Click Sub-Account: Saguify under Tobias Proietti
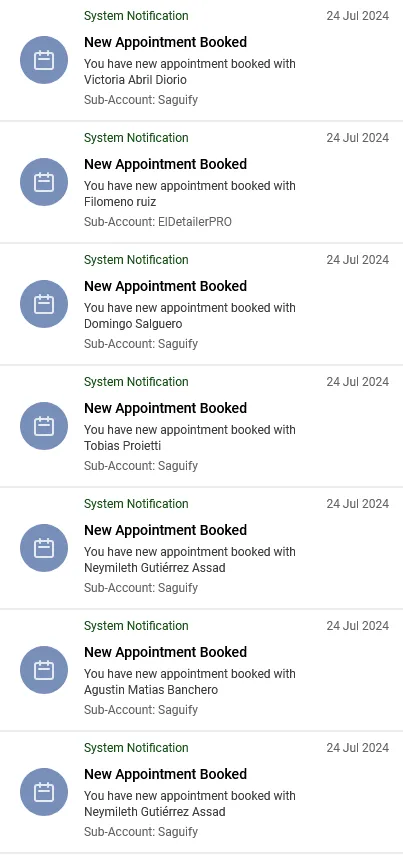The width and height of the screenshot is (403, 855). pos(141,466)
